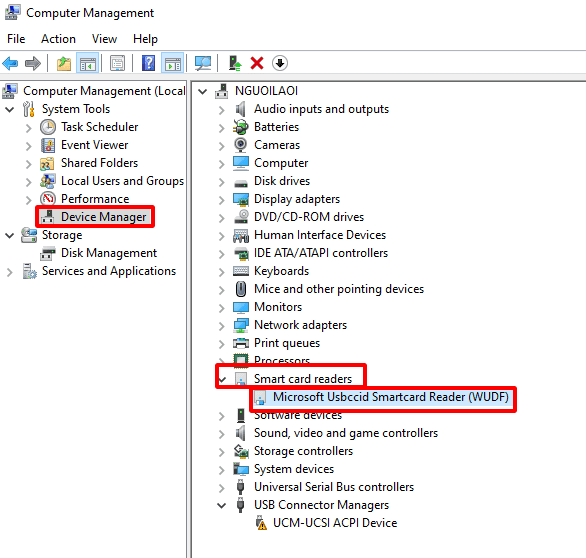Open the Properties toolbar icon
586x558 pixels.
(x=118, y=63)
